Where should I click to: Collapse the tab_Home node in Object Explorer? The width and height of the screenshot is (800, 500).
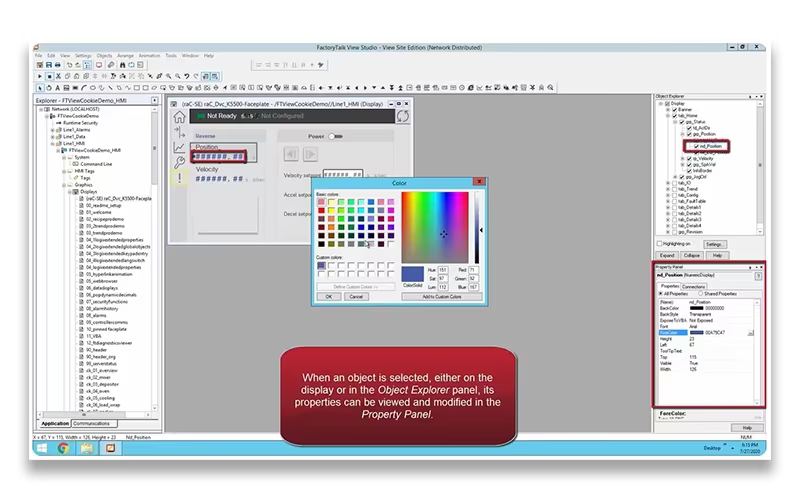pos(668,116)
